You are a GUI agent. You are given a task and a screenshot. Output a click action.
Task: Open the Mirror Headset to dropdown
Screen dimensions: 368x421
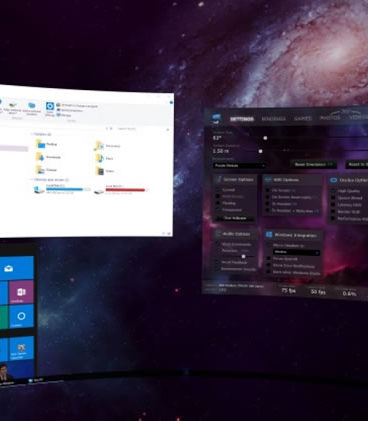coord(296,252)
